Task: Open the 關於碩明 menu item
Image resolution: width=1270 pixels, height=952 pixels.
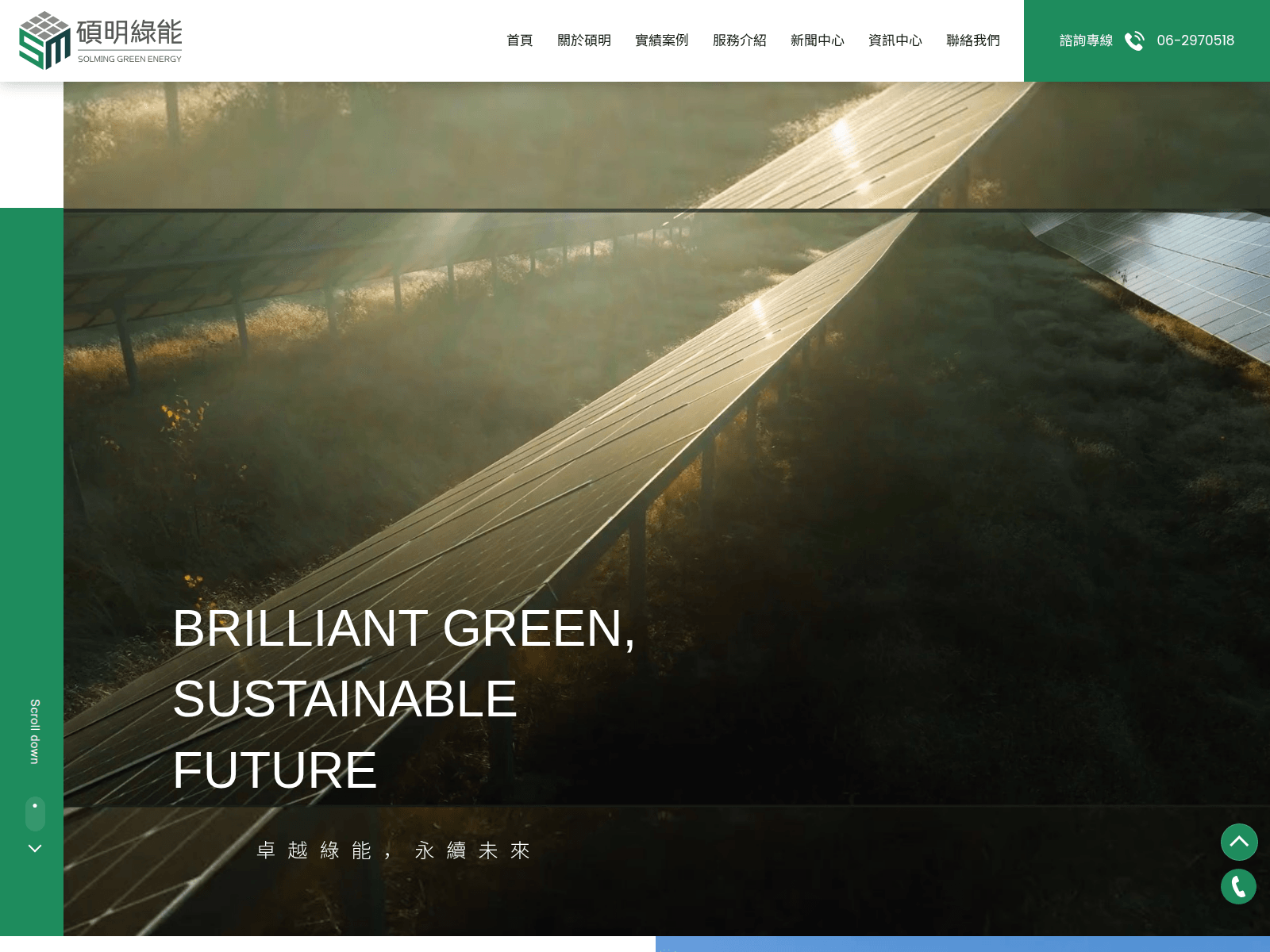Action: [x=584, y=40]
